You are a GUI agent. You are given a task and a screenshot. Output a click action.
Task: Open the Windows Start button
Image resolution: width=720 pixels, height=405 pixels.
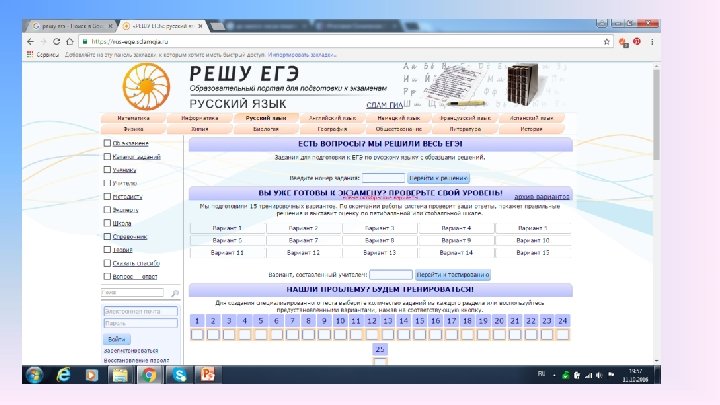pyautogui.click(x=34, y=375)
